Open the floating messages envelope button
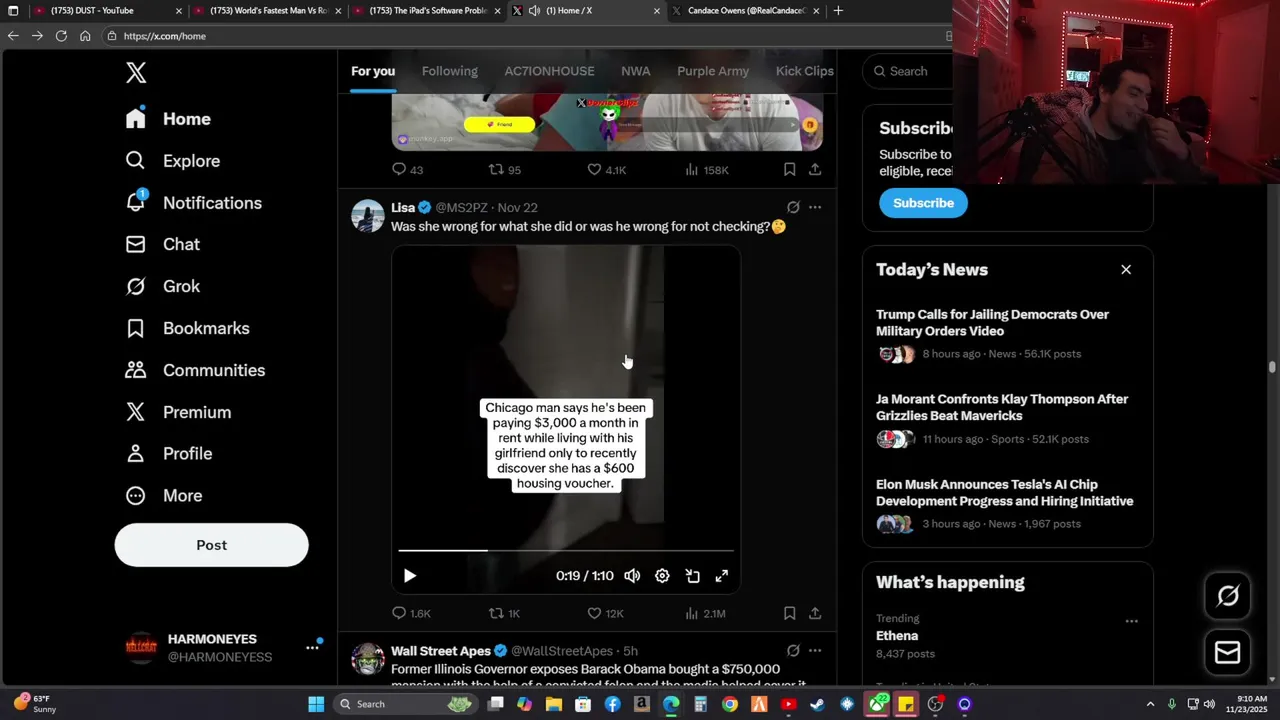The width and height of the screenshot is (1280, 720). pyautogui.click(x=1228, y=653)
